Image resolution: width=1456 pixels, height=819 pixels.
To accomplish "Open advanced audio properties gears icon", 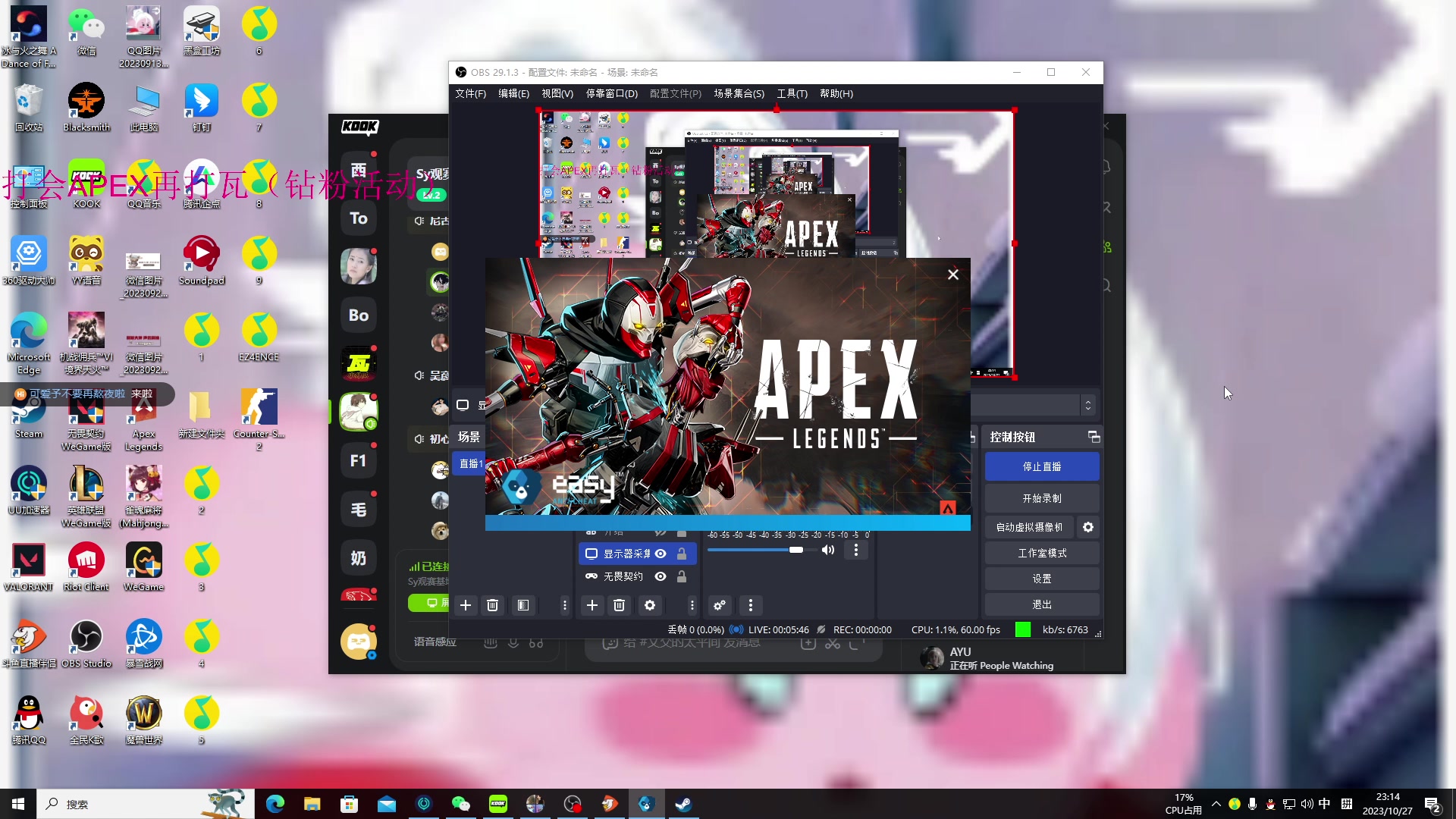I will 720,605.
